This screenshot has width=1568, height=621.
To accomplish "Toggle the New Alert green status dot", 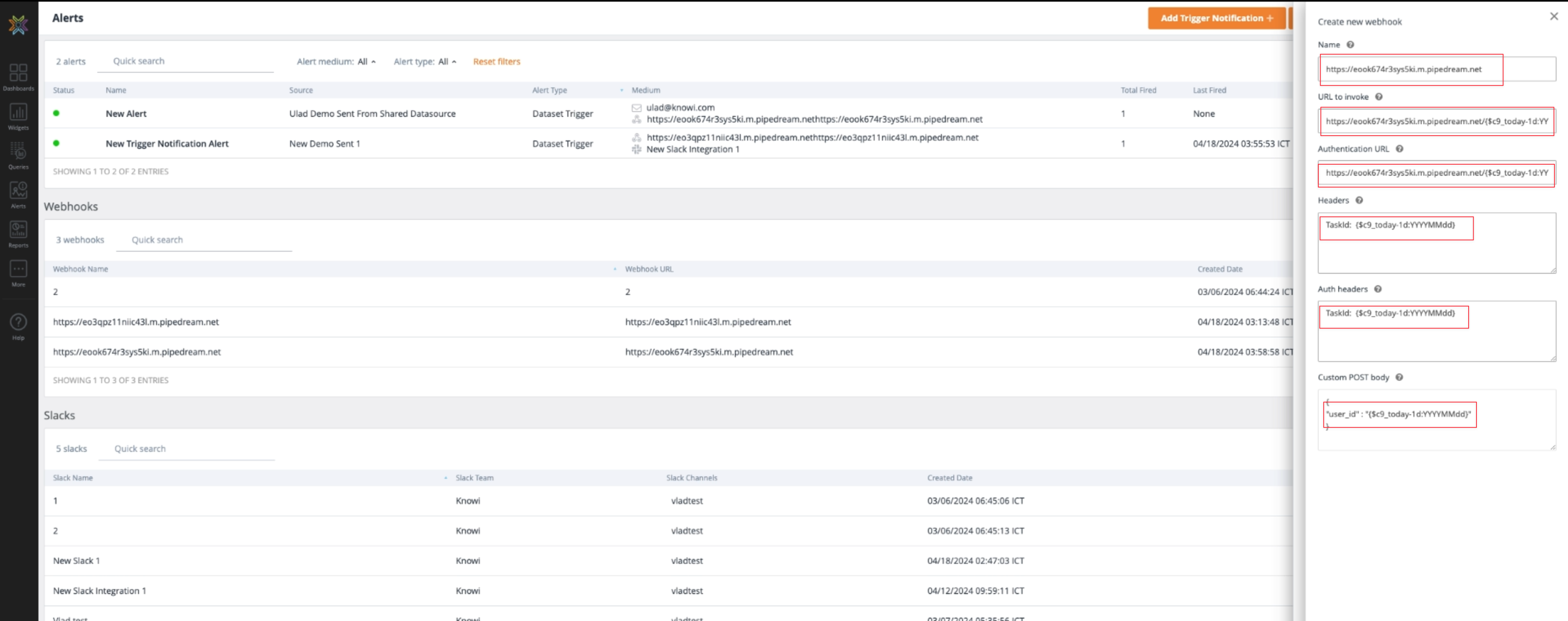I will pyautogui.click(x=56, y=113).
